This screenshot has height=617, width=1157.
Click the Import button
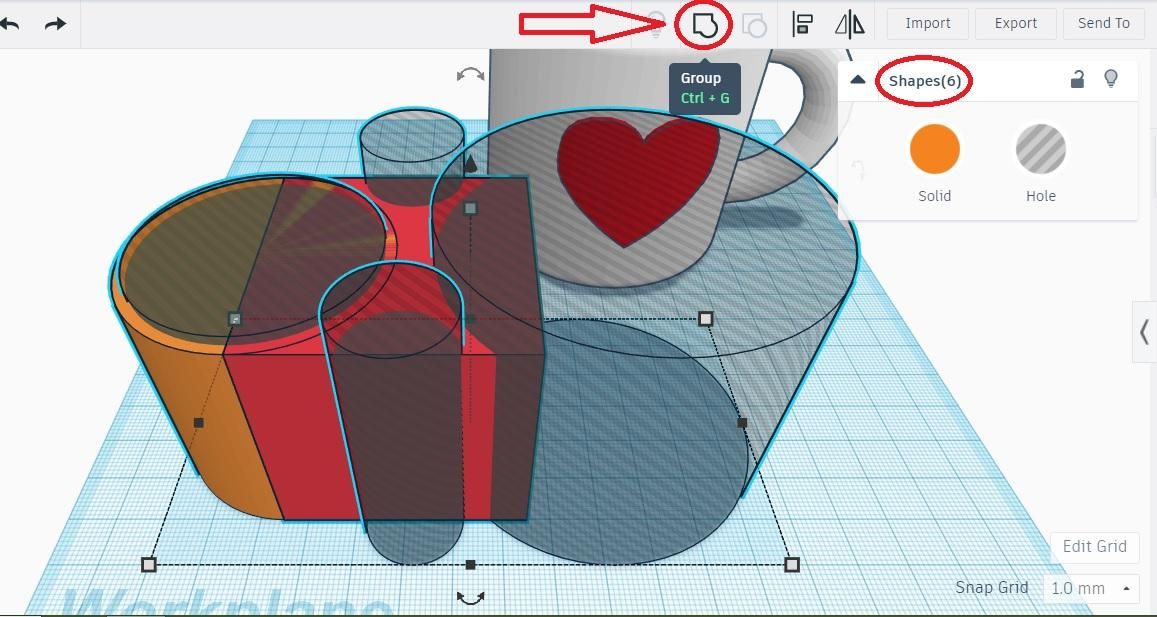(928, 24)
